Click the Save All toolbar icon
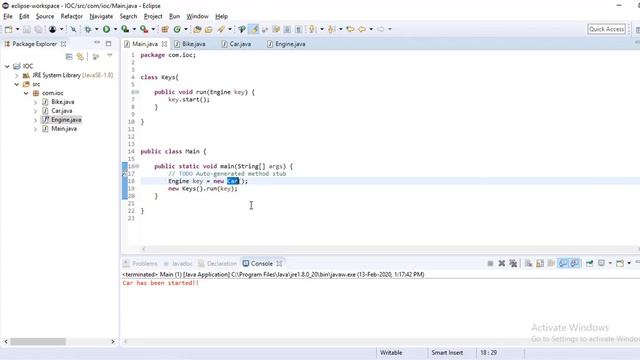This screenshot has height=360, width=640. point(38,29)
